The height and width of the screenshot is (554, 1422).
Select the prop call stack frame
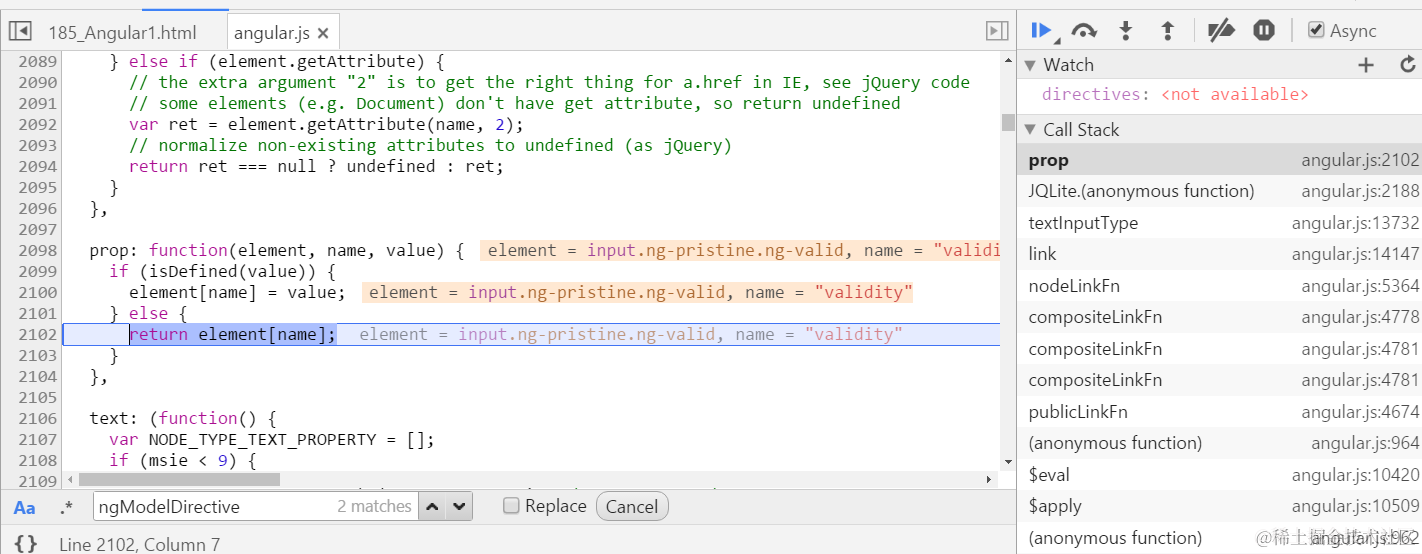pos(1219,160)
